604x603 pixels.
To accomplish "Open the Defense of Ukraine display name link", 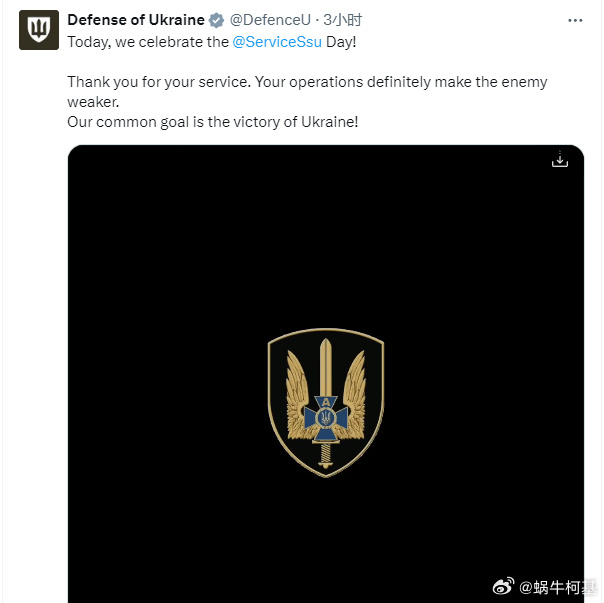I will click(x=135, y=21).
